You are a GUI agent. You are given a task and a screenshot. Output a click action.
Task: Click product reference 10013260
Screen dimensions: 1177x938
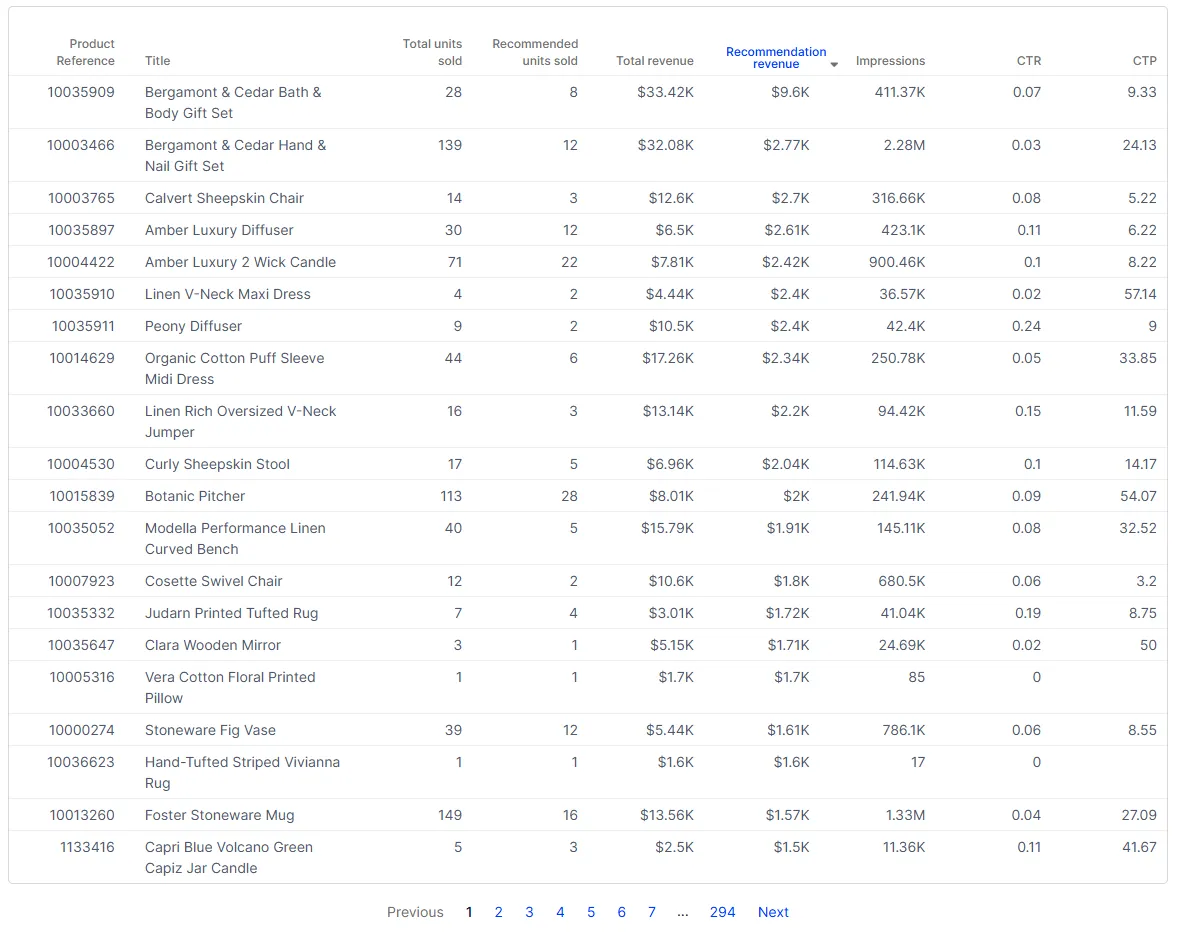pos(82,815)
